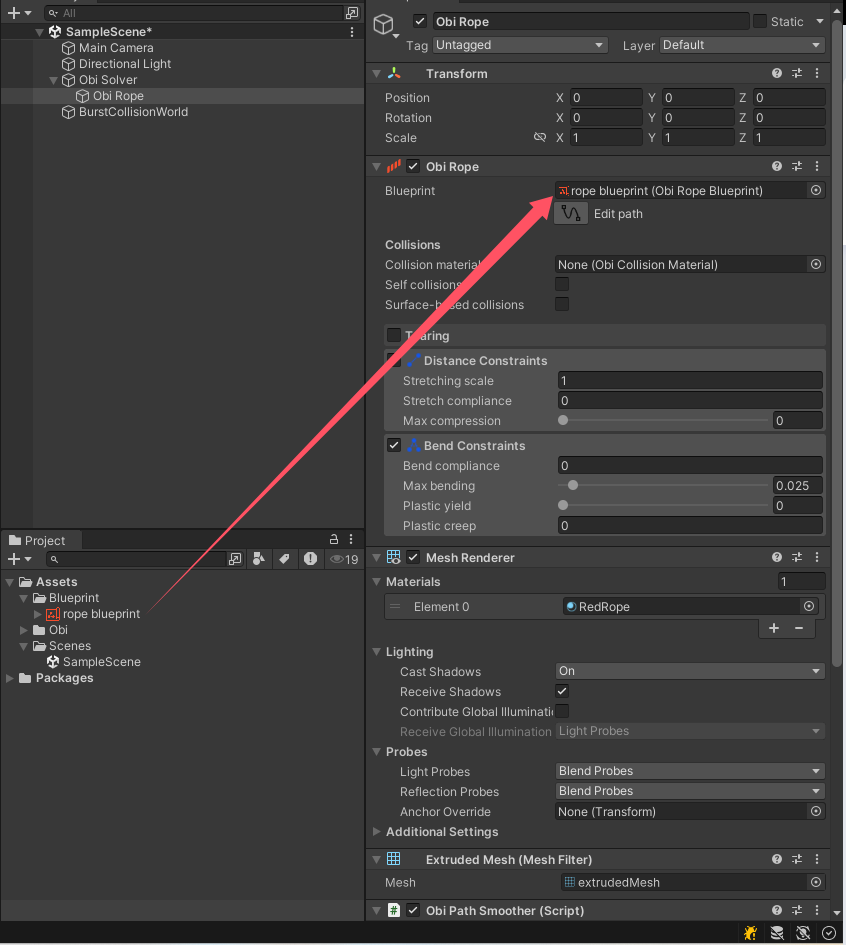The height and width of the screenshot is (945, 846).
Task: Toggle the Static checkbox
Action: click(x=760, y=22)
